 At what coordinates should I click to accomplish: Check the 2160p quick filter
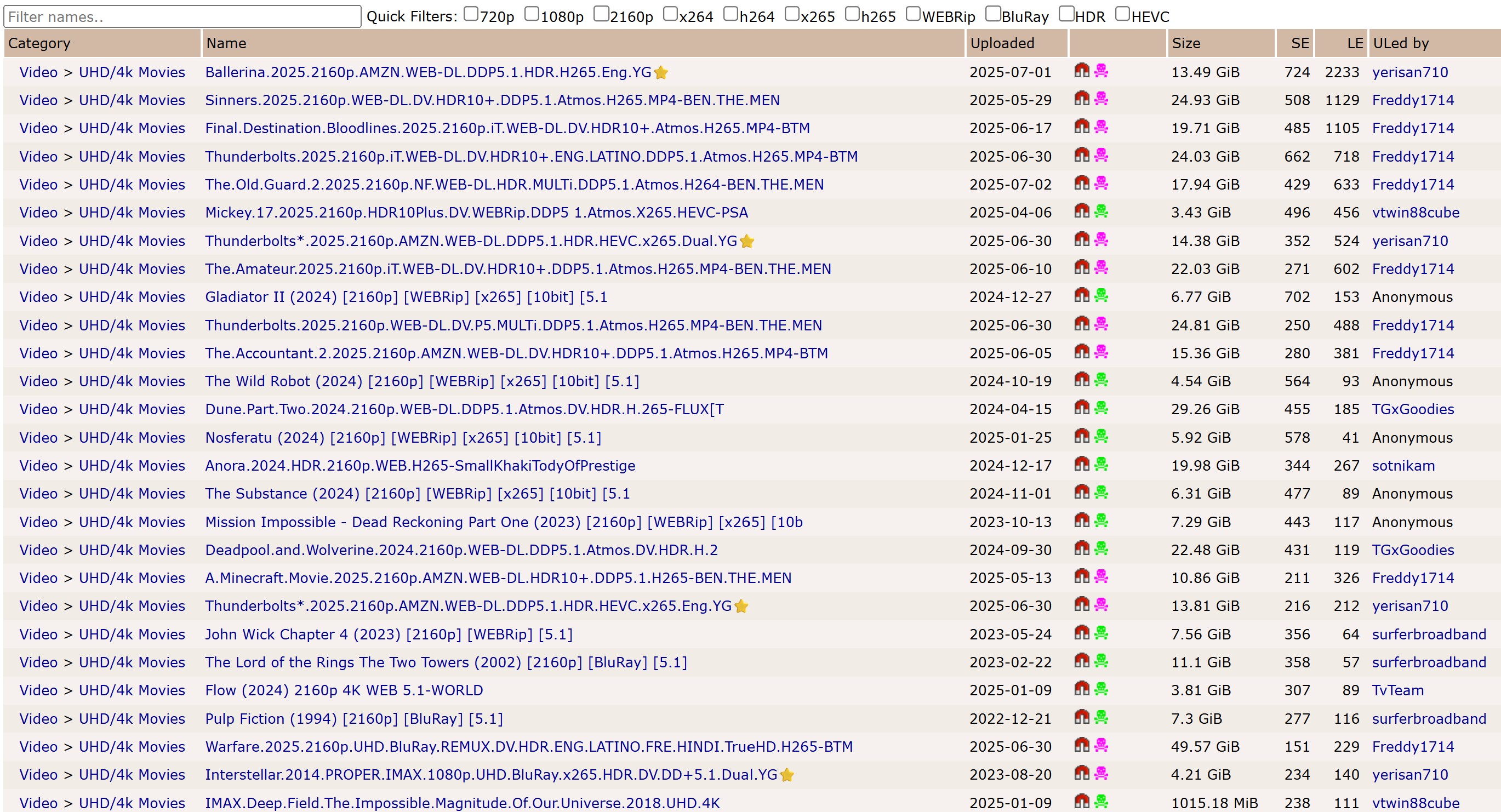(601, 14)
